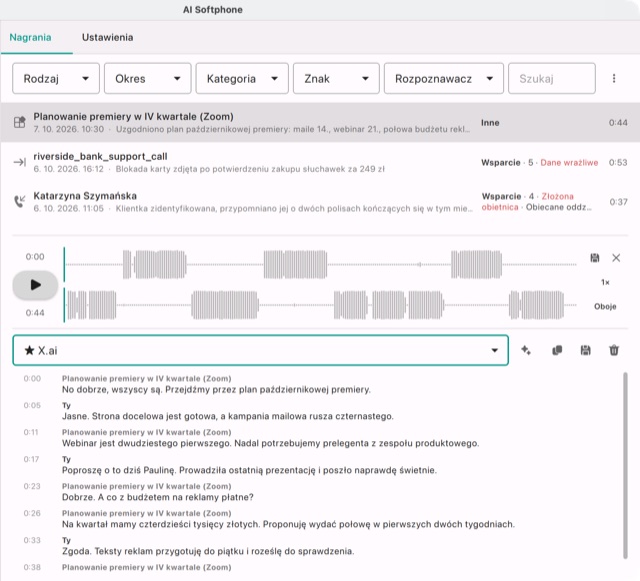Click the line starting "Jasne. Strona docelowa"
Image resolution: width=640 pixels, height=581 pixels.
click(228, 416)
